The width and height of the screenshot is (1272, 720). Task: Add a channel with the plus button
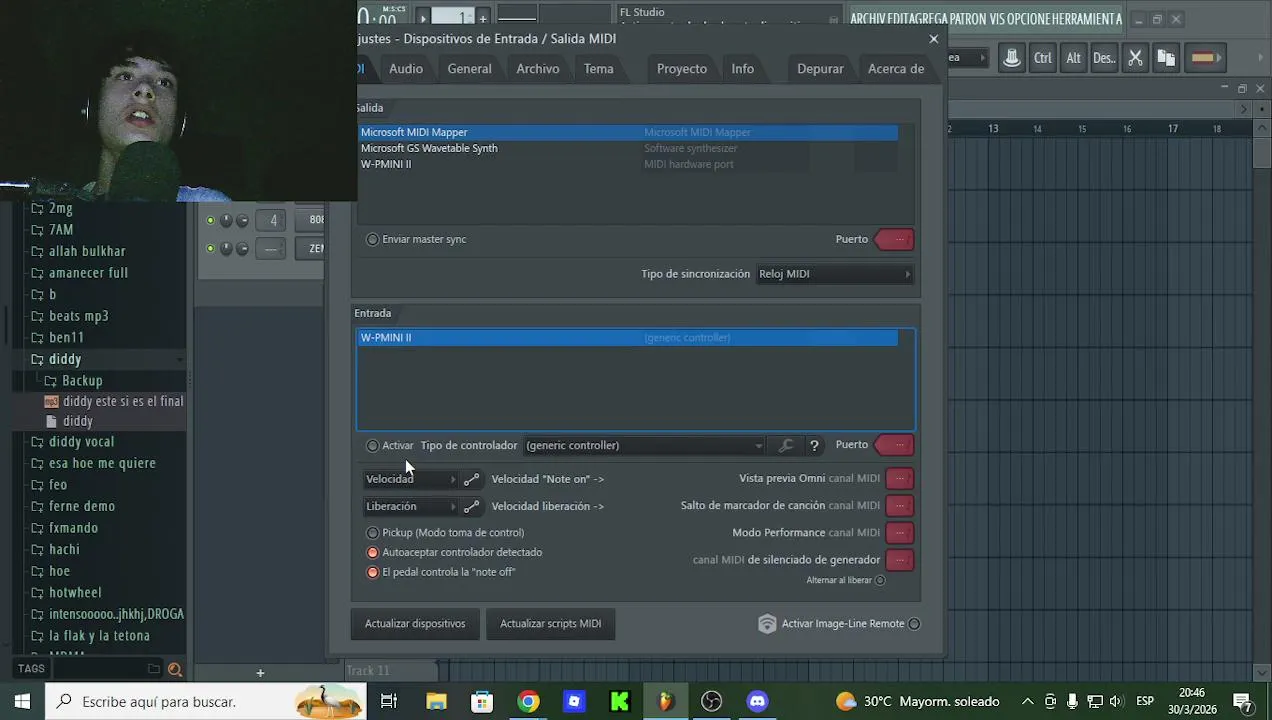coord(260,673)
